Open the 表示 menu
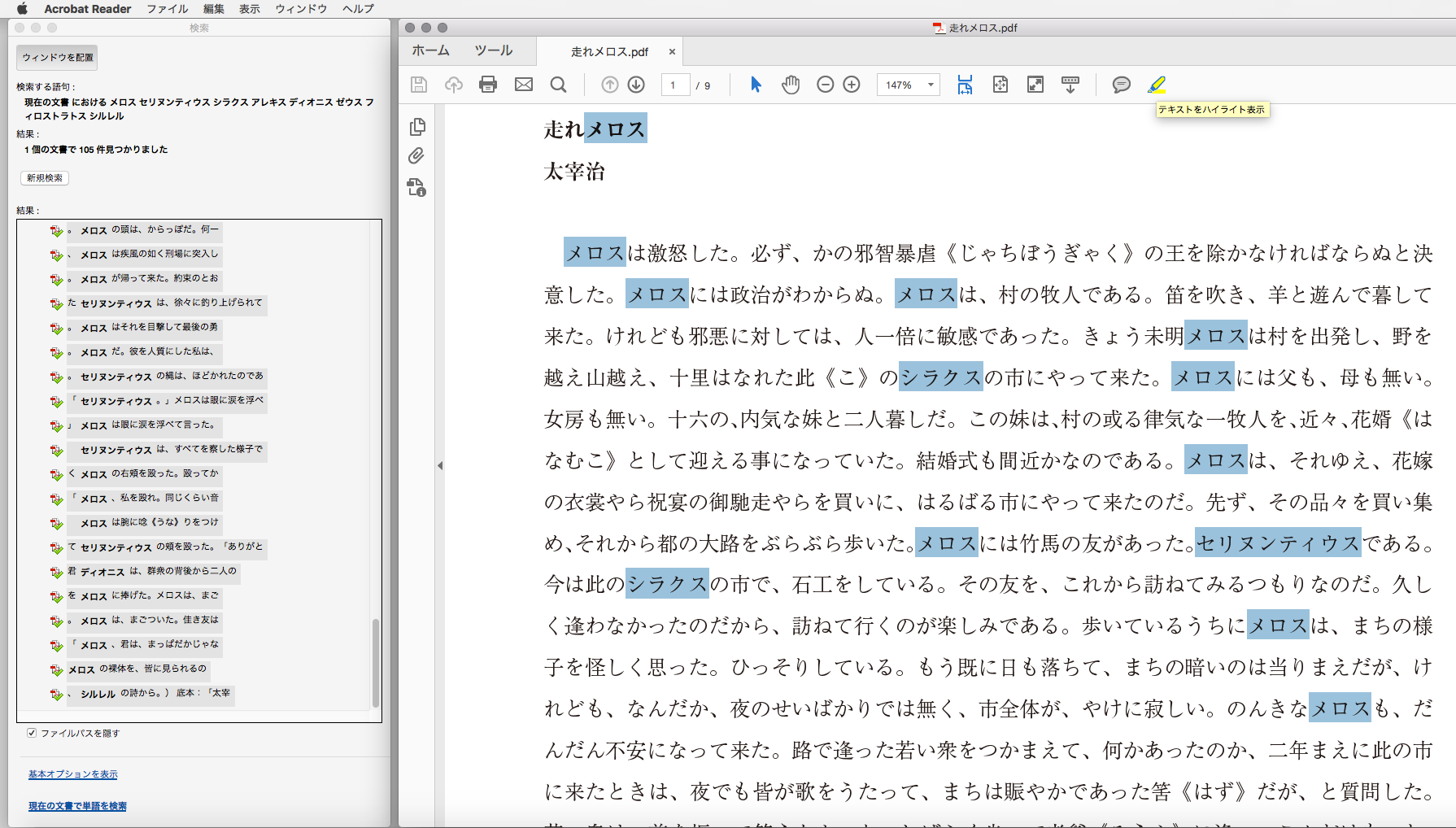Image resolution: width=1456 pixels, height=828 pixels. (x=250, y=8)
